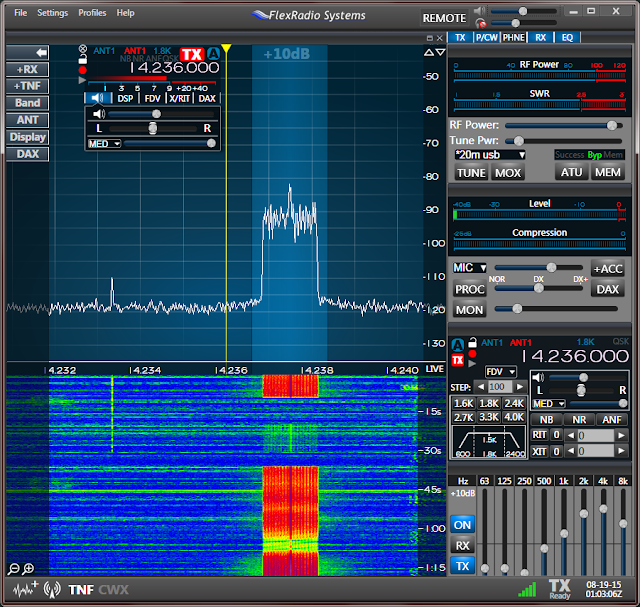Adjust the 2k equalizer band slider

584,530
